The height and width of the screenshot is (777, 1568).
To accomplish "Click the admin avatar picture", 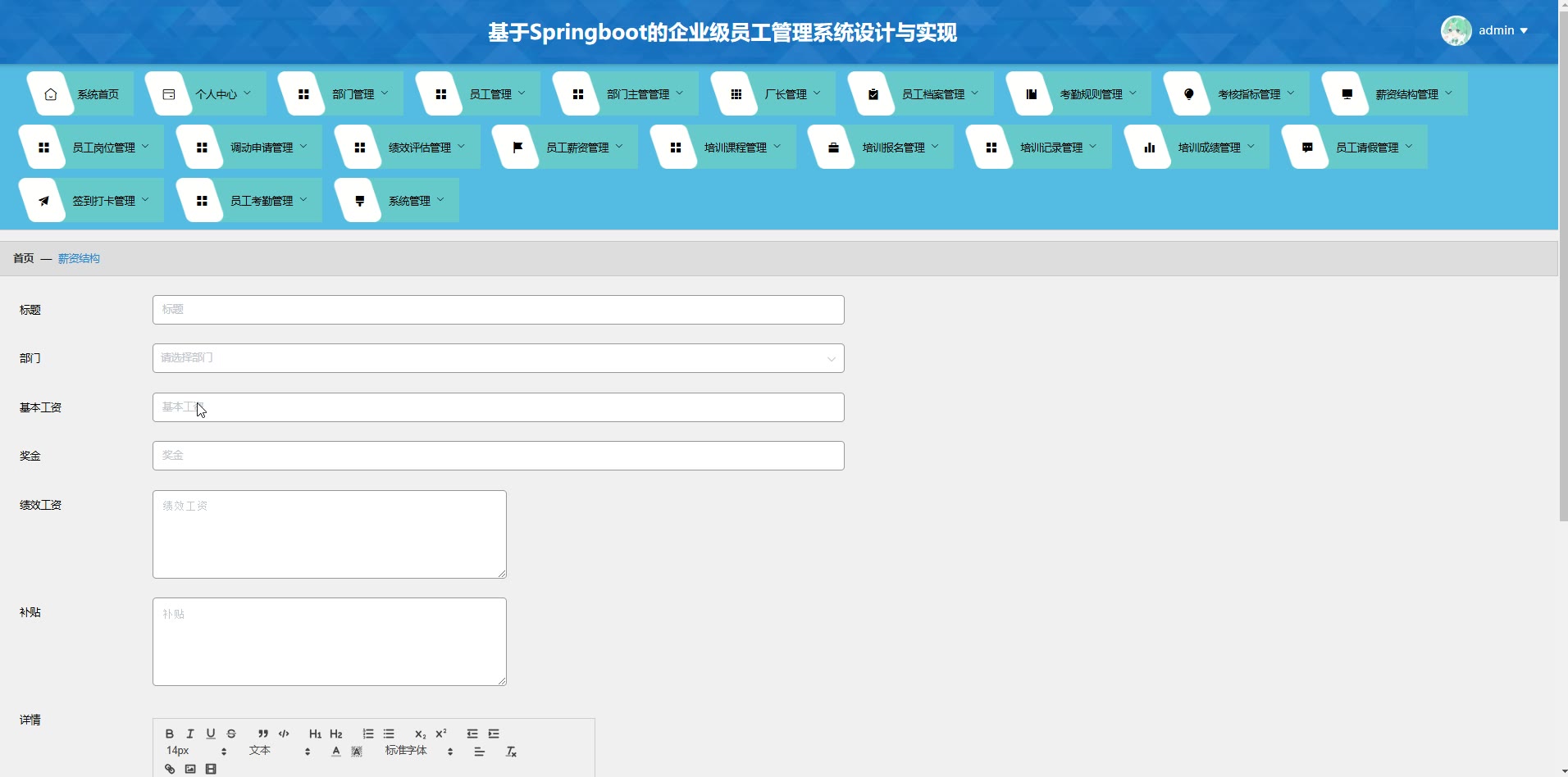I will pos(1456,31).
